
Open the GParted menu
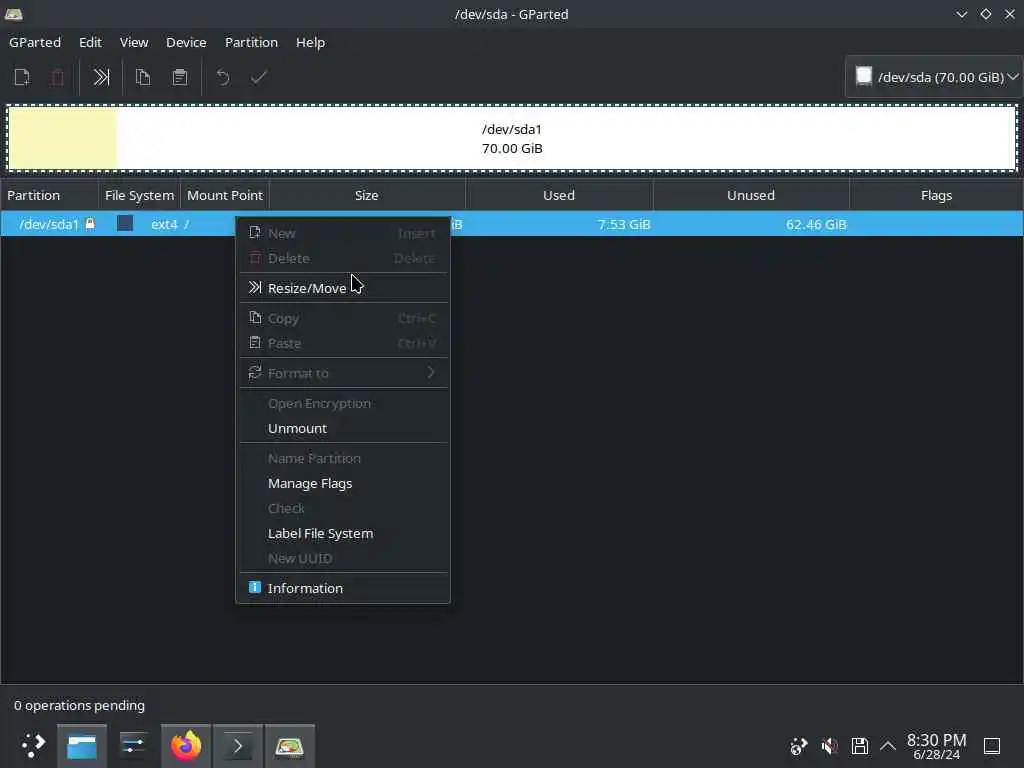point(35,42)
